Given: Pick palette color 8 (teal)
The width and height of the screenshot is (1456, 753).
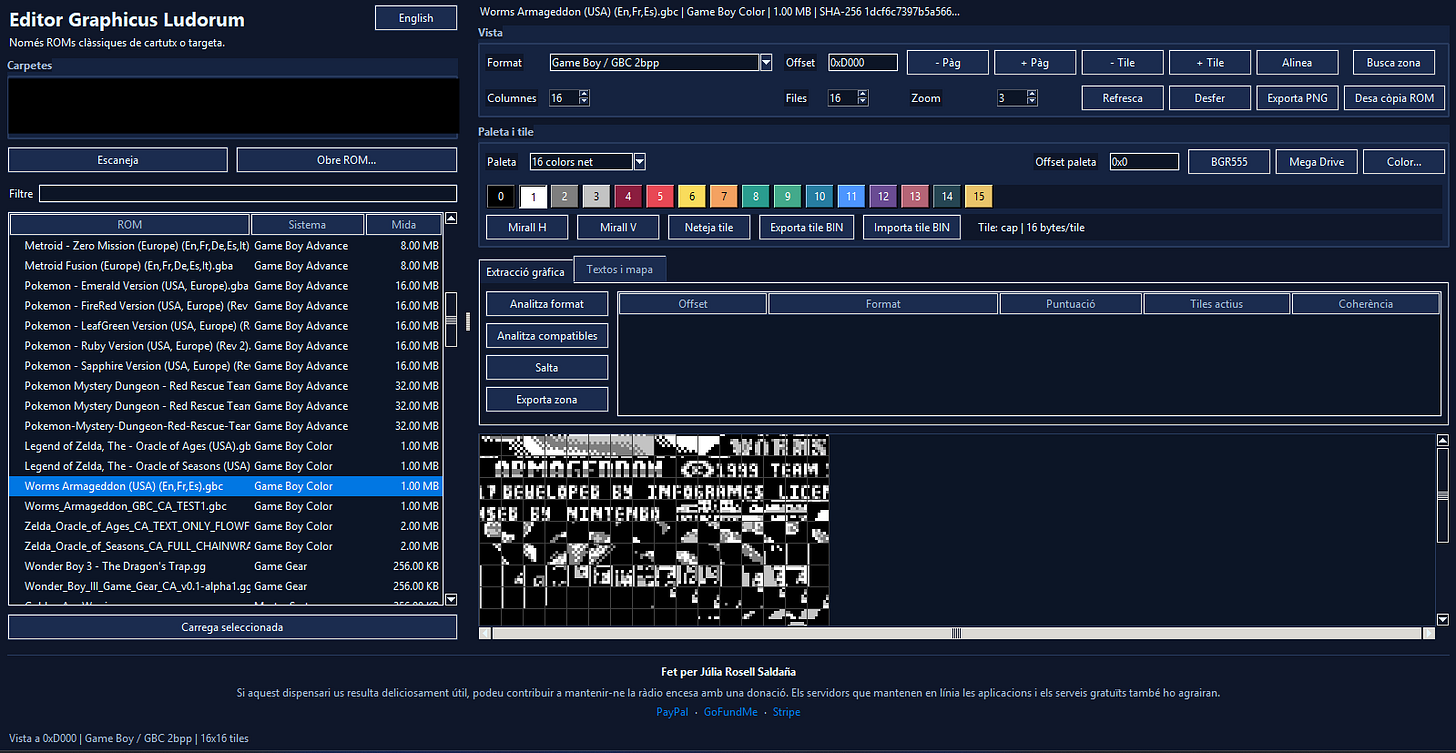Looking at the screenshot, I should [756, 196].
